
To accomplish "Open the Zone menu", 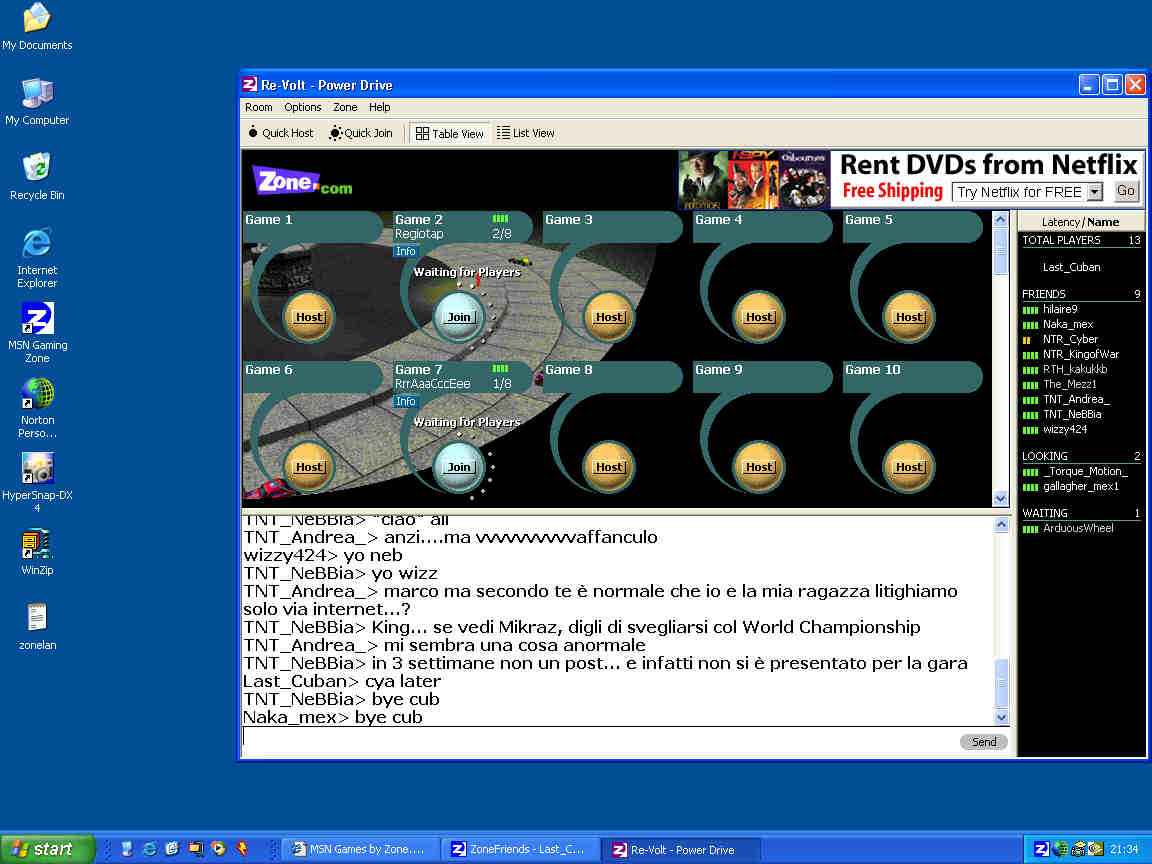I will (345, 107).
